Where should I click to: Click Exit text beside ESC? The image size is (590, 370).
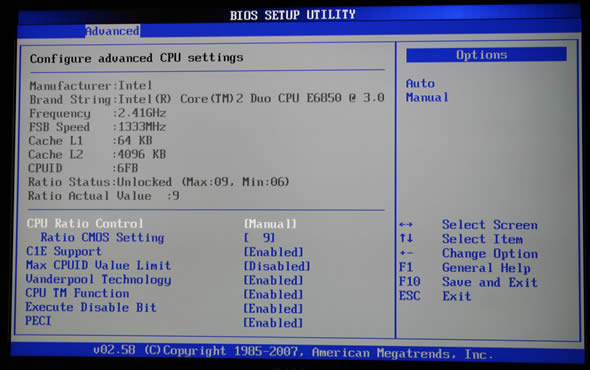456,296
